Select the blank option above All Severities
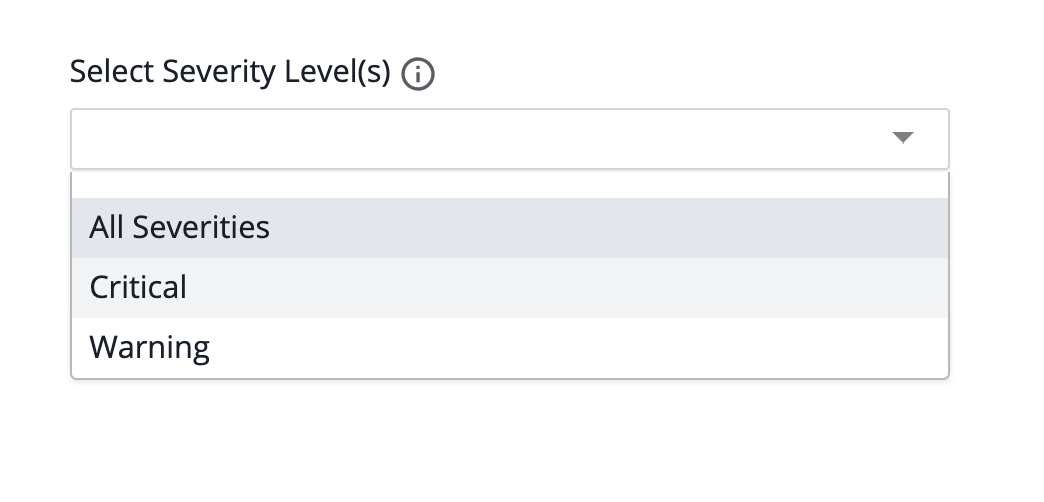This screenshot has height=502, width=1044. point(510,184)
